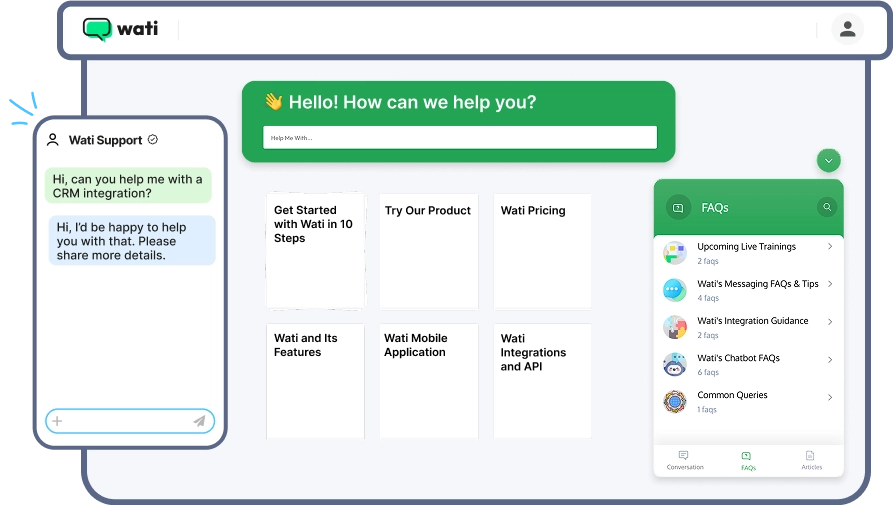
Task: Expand Wati's Chatbot FAQs arrow
Action: [830, 359]
